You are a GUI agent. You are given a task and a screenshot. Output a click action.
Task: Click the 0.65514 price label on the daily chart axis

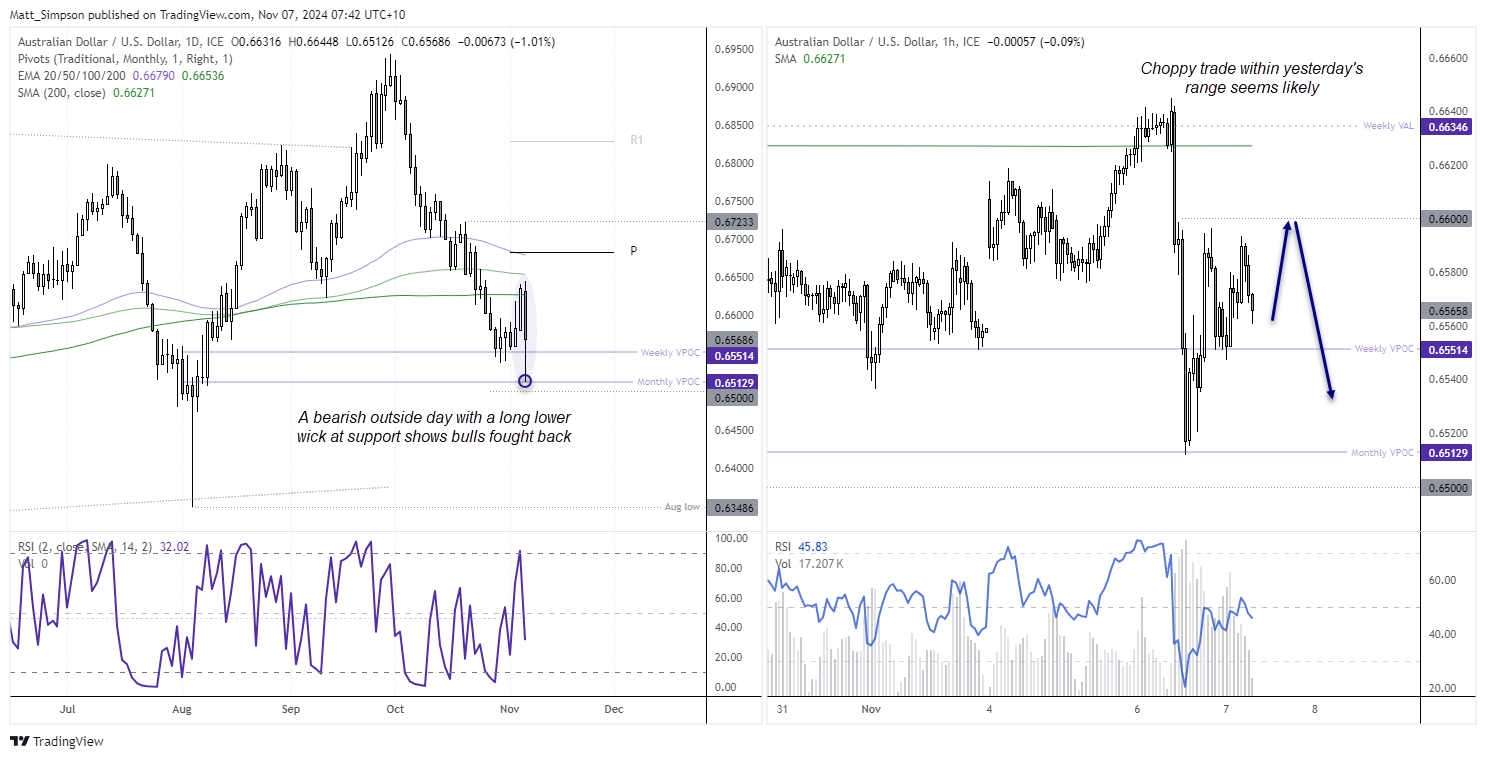tap(735, 356)
